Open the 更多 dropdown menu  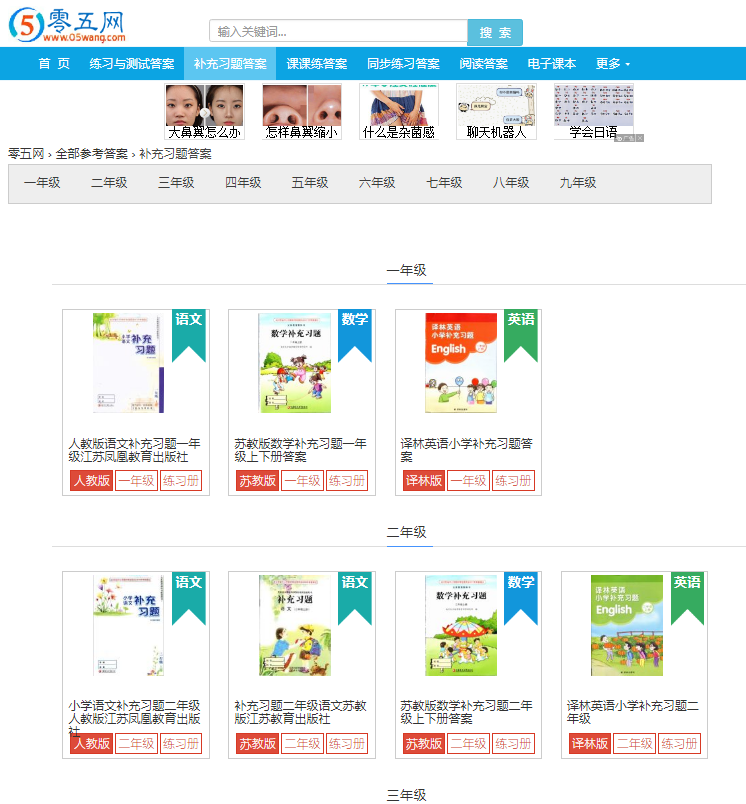tap(613, 64)
